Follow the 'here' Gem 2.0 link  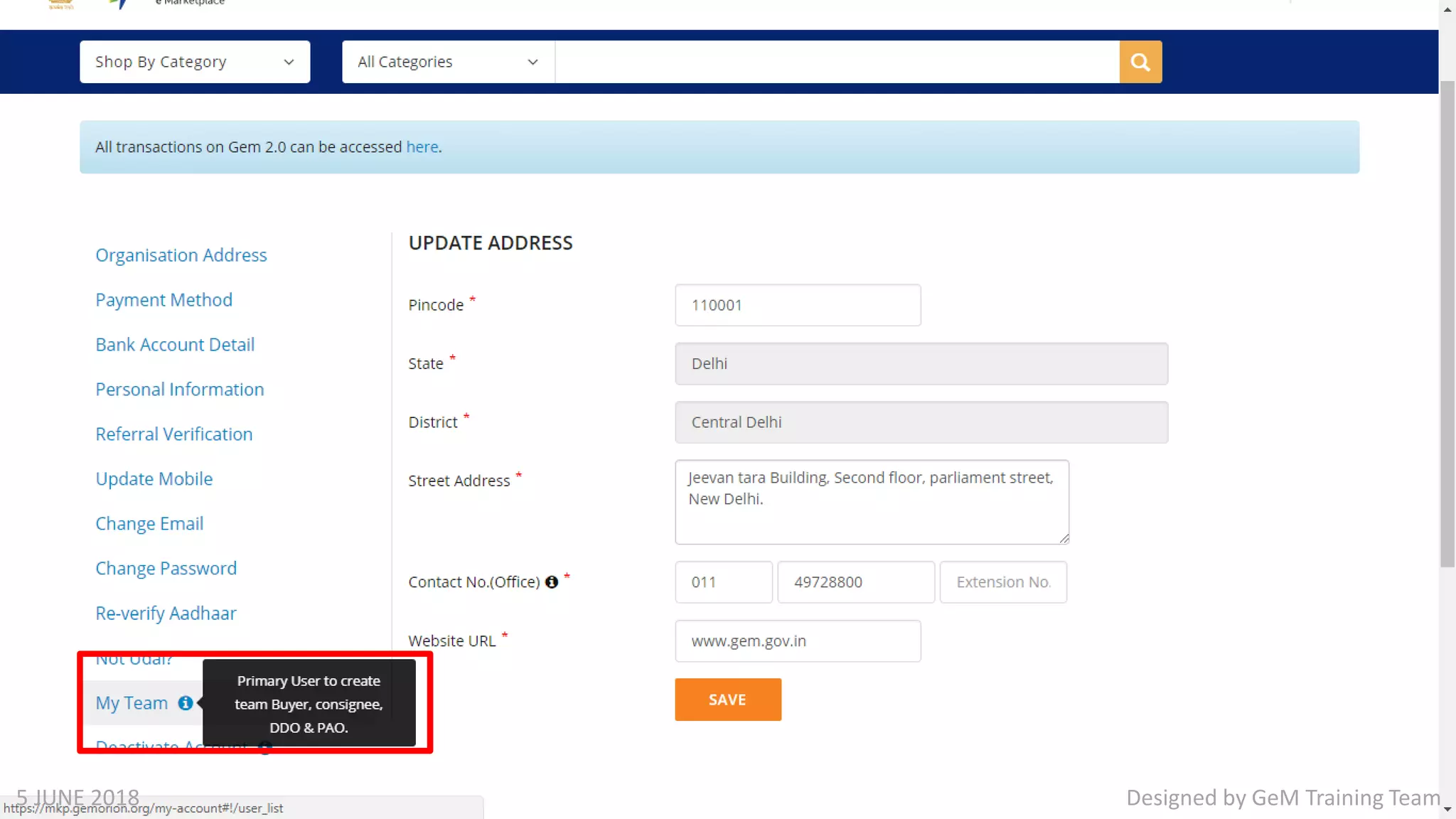click(x=422, y=147)
